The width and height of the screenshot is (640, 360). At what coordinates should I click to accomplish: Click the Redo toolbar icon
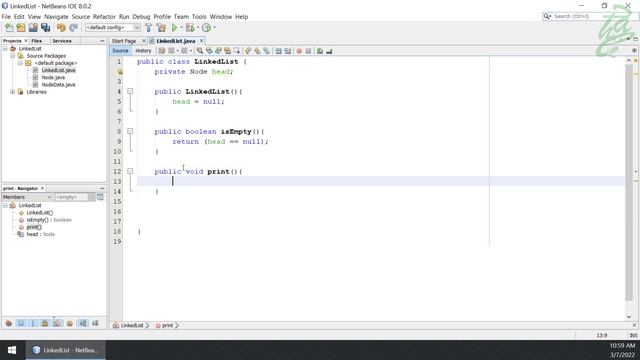[x=73, y=27]
